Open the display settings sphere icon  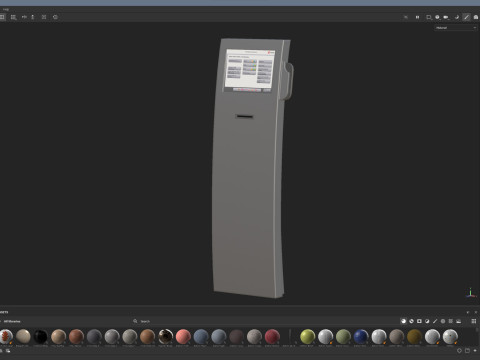437,17
